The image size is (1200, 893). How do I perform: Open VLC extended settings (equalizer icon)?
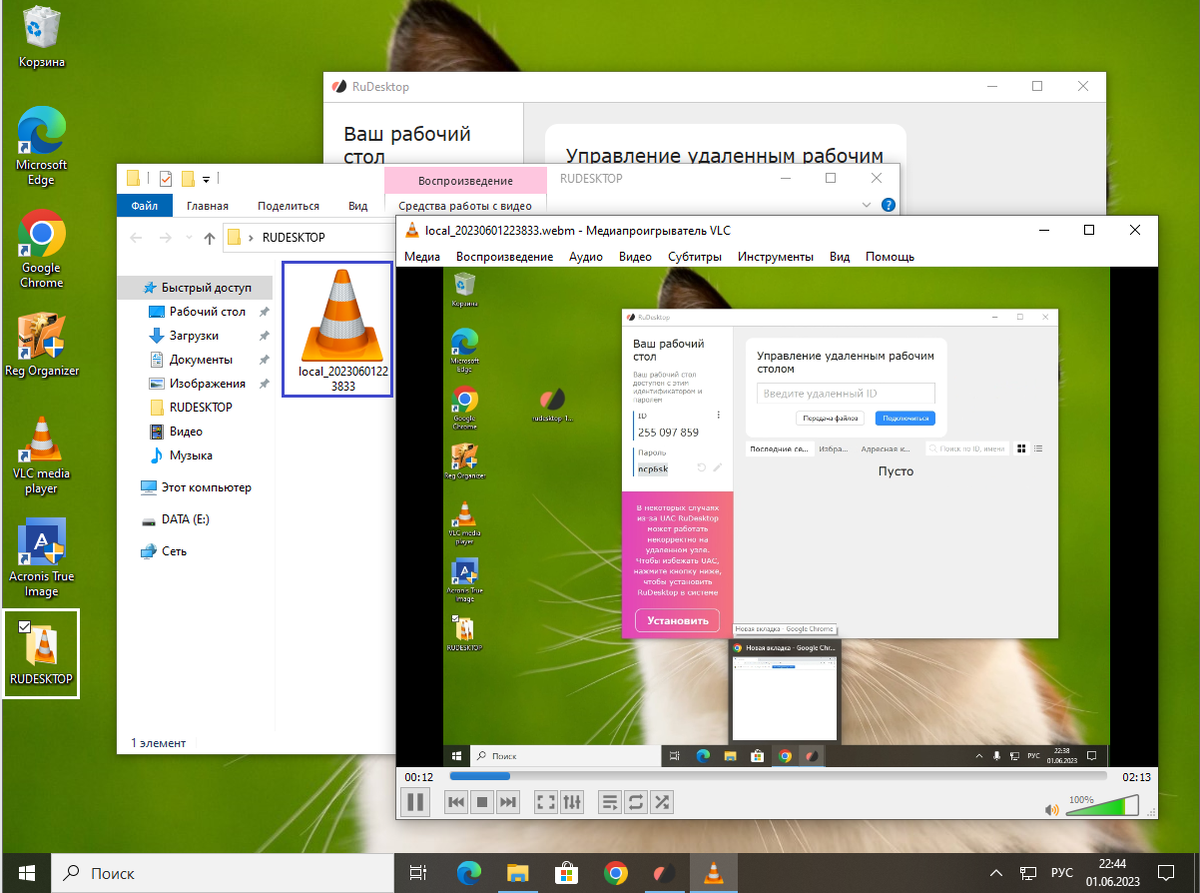(x=572, y=801)
